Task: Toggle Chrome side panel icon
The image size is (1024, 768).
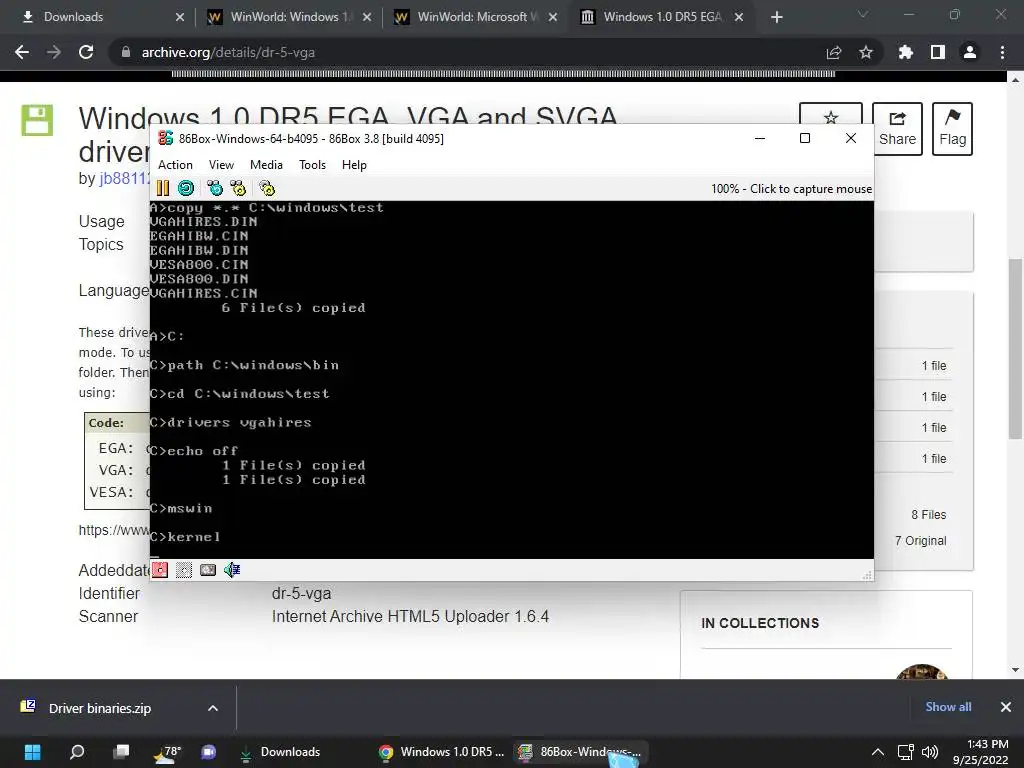Action: point(938,52)
